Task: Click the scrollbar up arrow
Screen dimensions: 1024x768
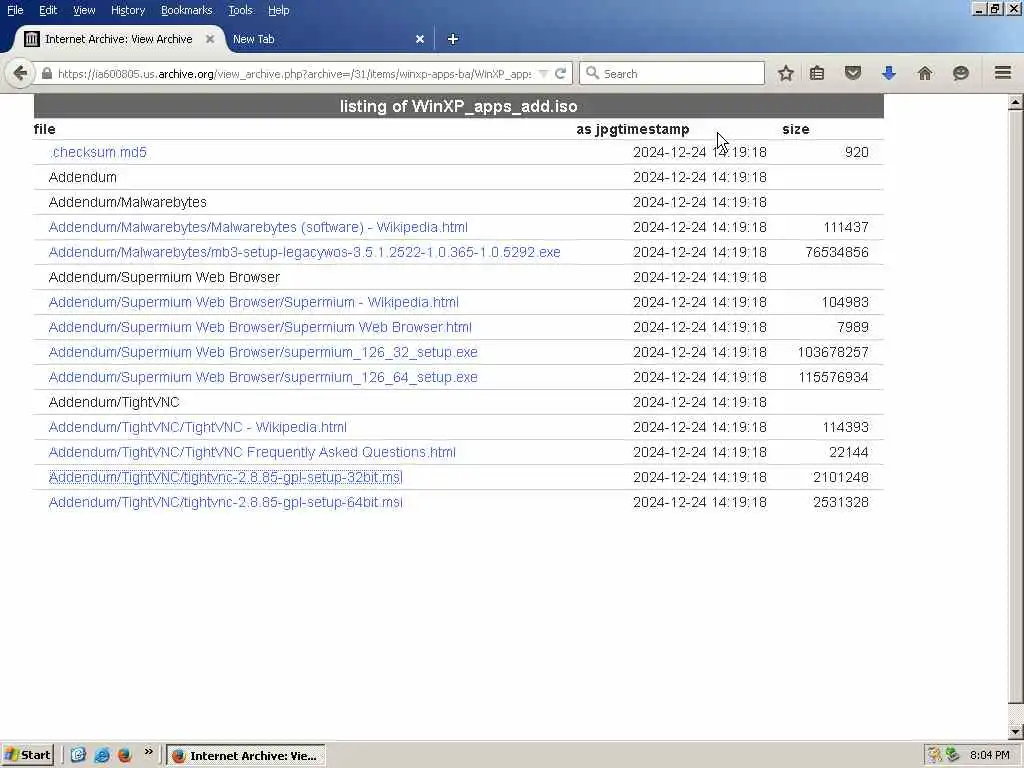Action: [x=1016, y=102]
